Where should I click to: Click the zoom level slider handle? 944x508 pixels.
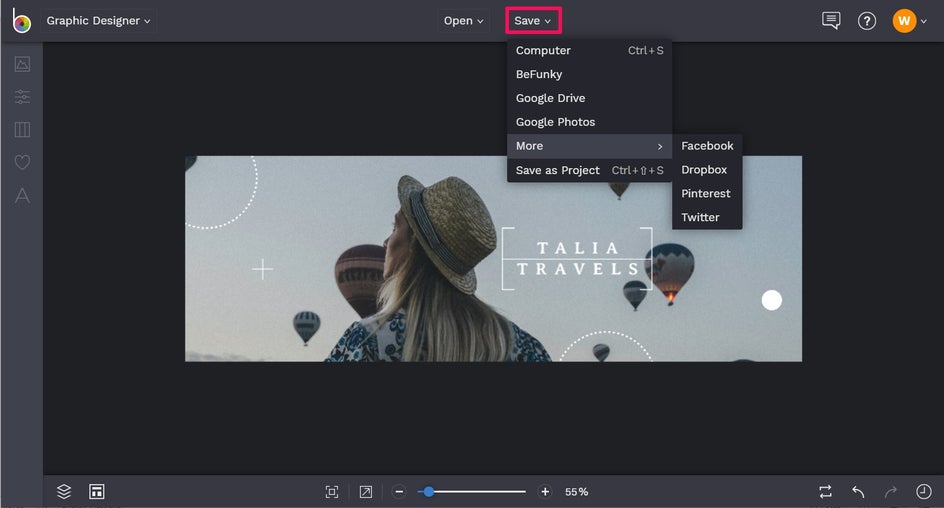[x=429, y=491]
